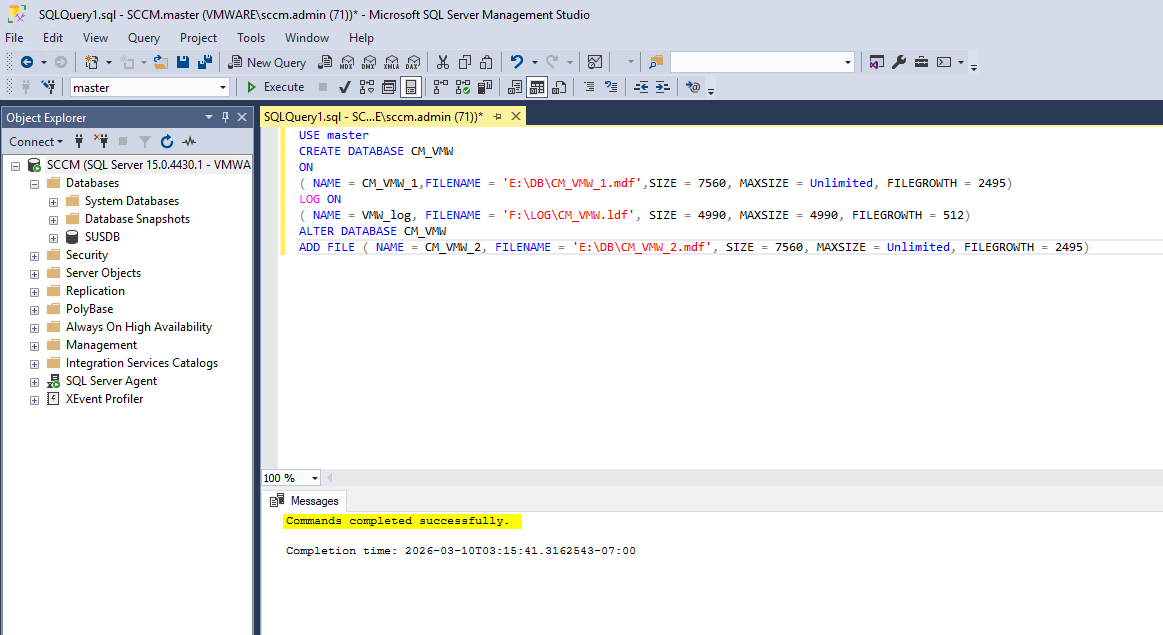Click the Execute query button
Viewport: 1163px width, 635px height.
click(275, 87)
